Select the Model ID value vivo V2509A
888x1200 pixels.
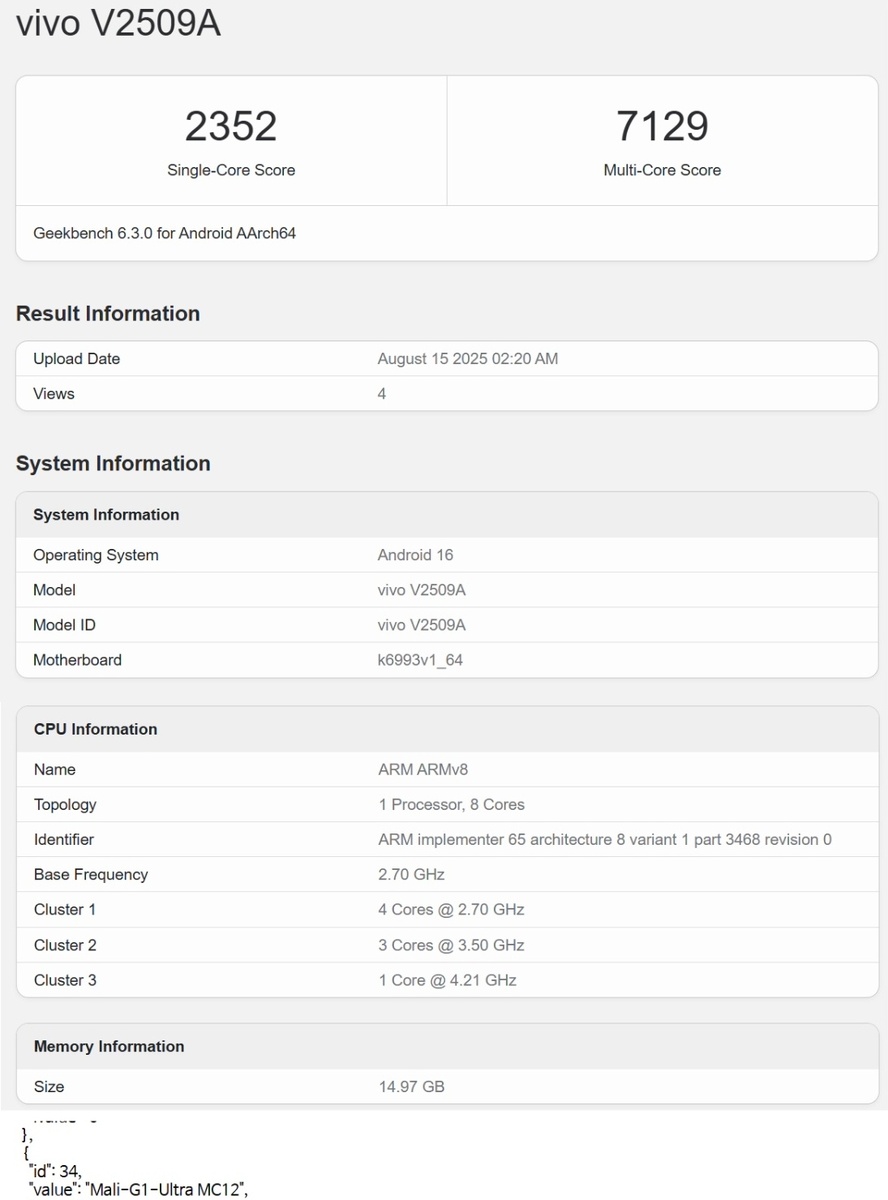click(x=422, y=625)
